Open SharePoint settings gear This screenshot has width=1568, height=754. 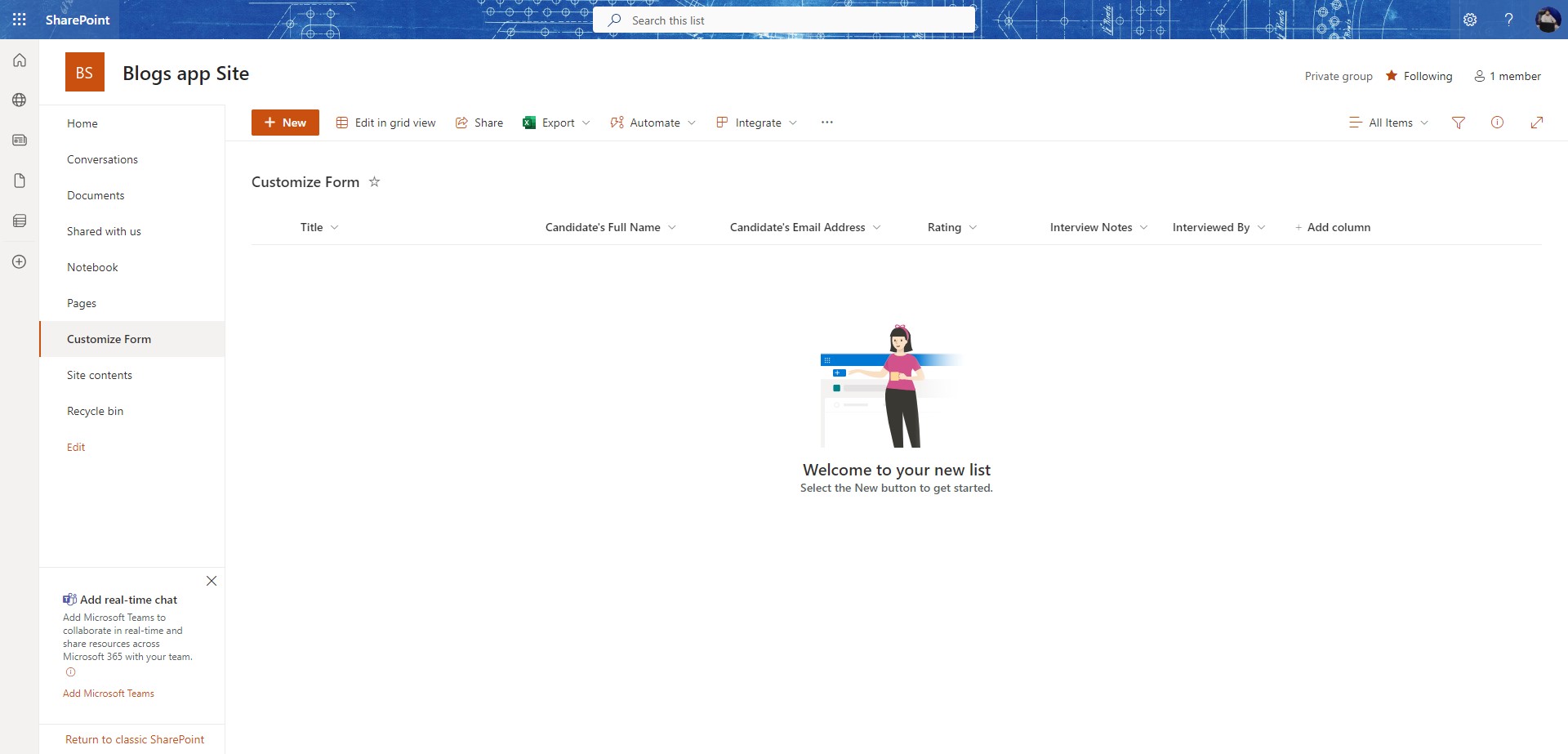(x=1472, y=19)
